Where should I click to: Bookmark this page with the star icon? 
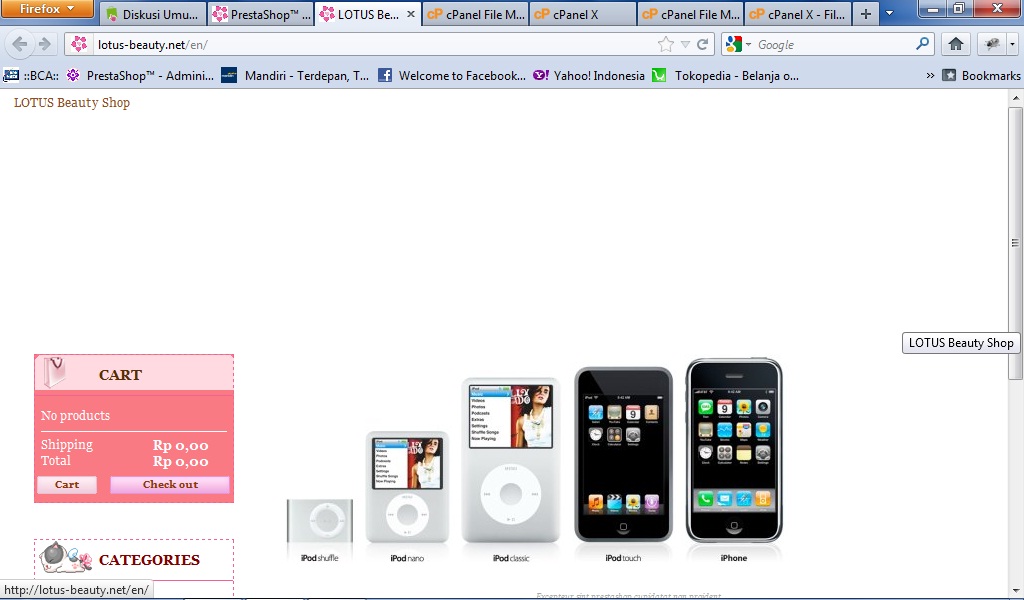(665, 44)
